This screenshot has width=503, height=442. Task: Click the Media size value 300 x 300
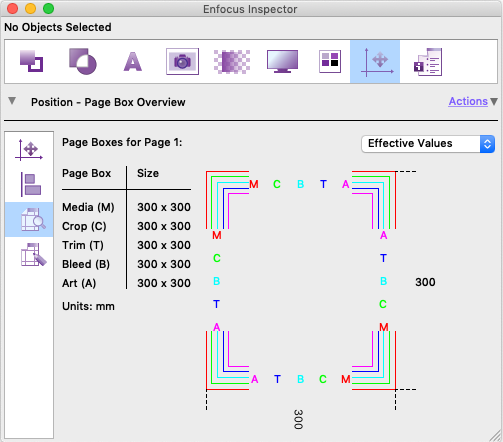point(164,207)
